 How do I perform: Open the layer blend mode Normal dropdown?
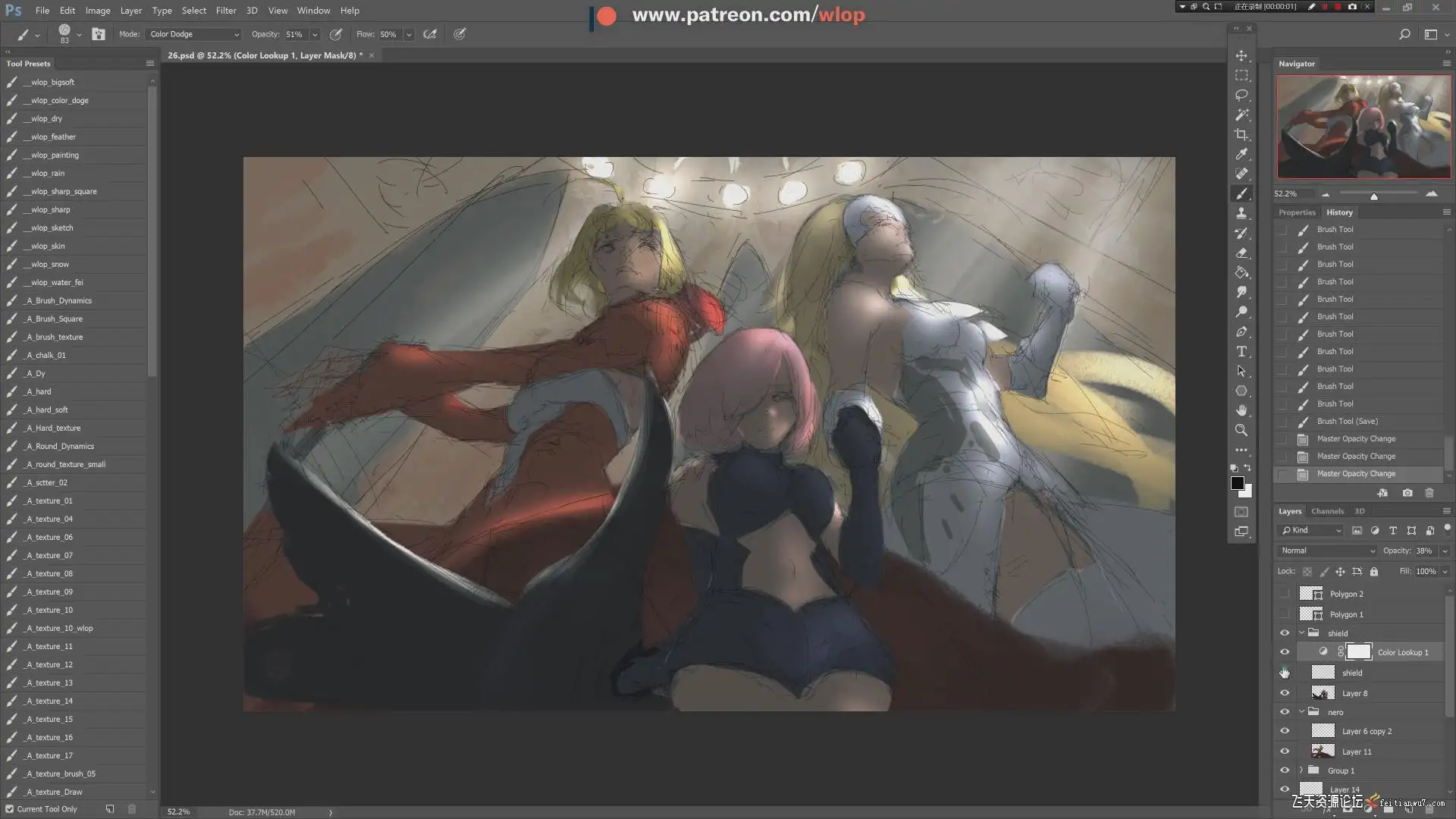(x=1326, y=551)
